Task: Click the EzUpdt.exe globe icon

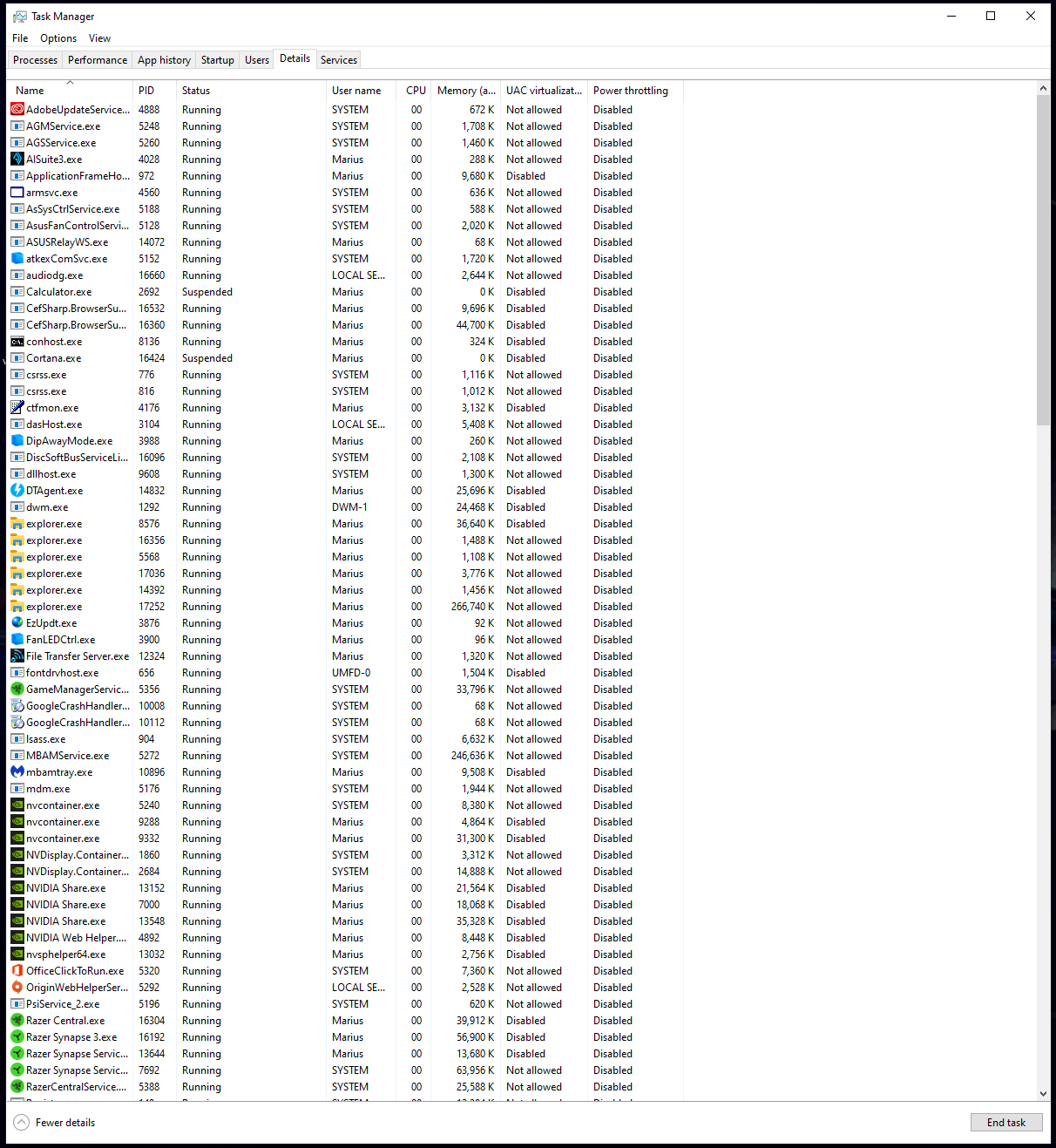Action: (x=17, y=623)
